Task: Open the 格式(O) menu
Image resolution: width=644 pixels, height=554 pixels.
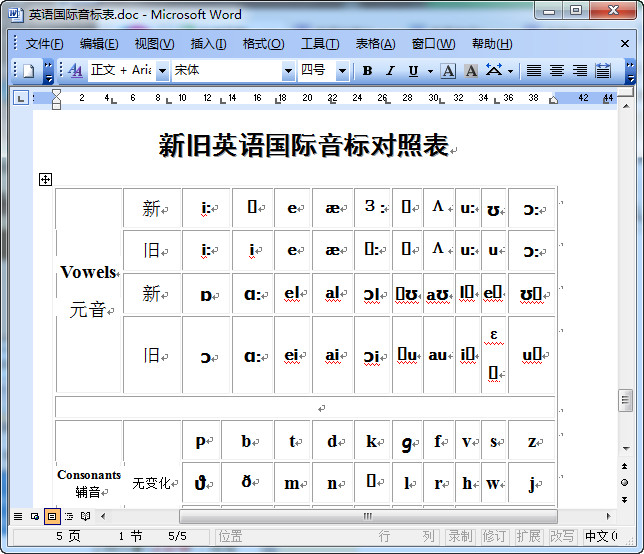Action: (x=263, y=44)
